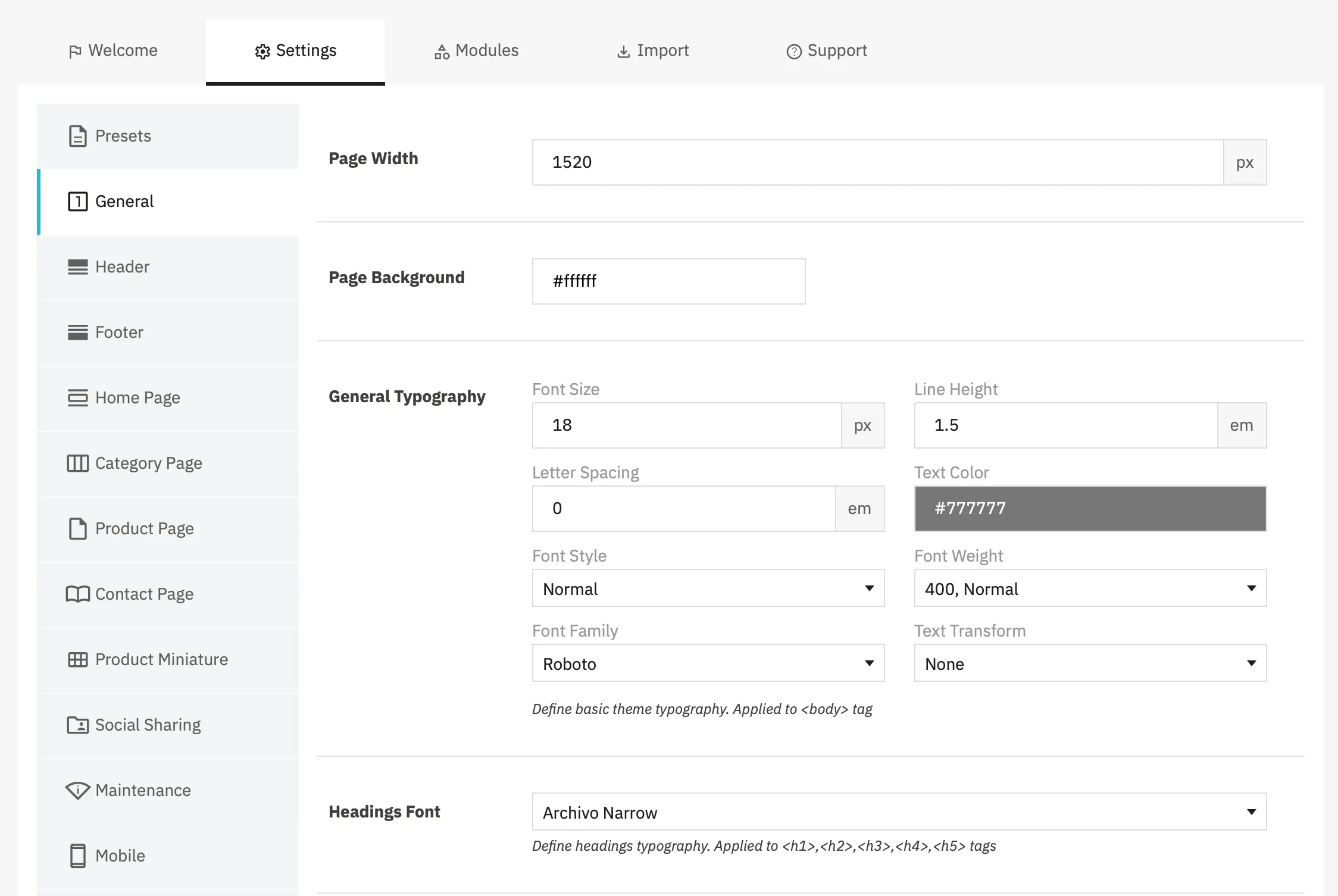The height and width of the screenshot is (896, 1338).
Task: Click the download icon beside Import
Action: coord(623,52)
